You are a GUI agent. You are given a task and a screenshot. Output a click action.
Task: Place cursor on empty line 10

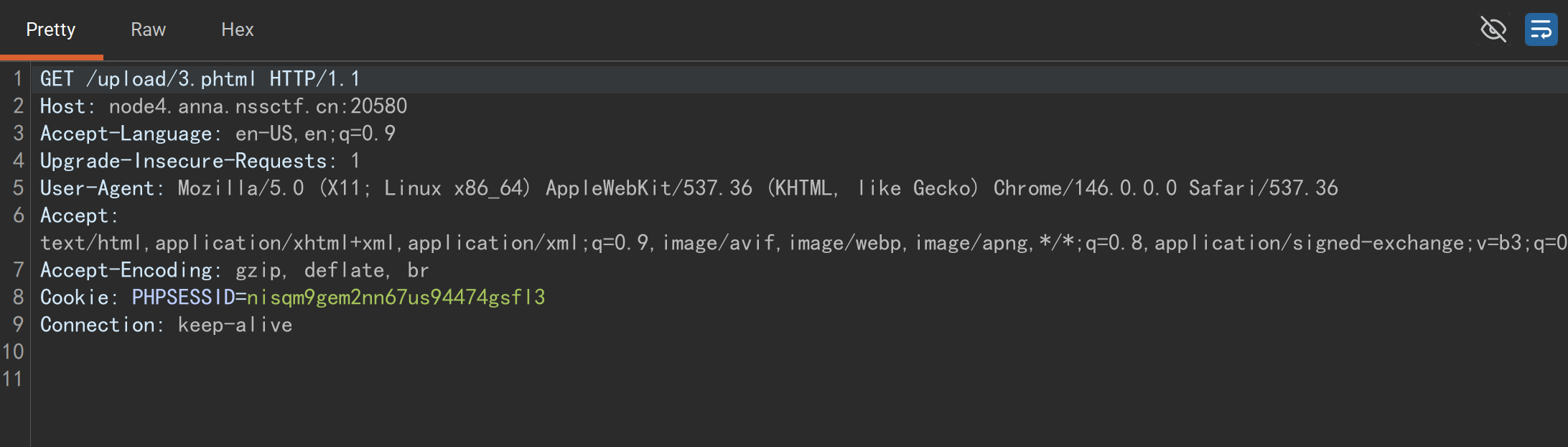click(x=799, y=352)
